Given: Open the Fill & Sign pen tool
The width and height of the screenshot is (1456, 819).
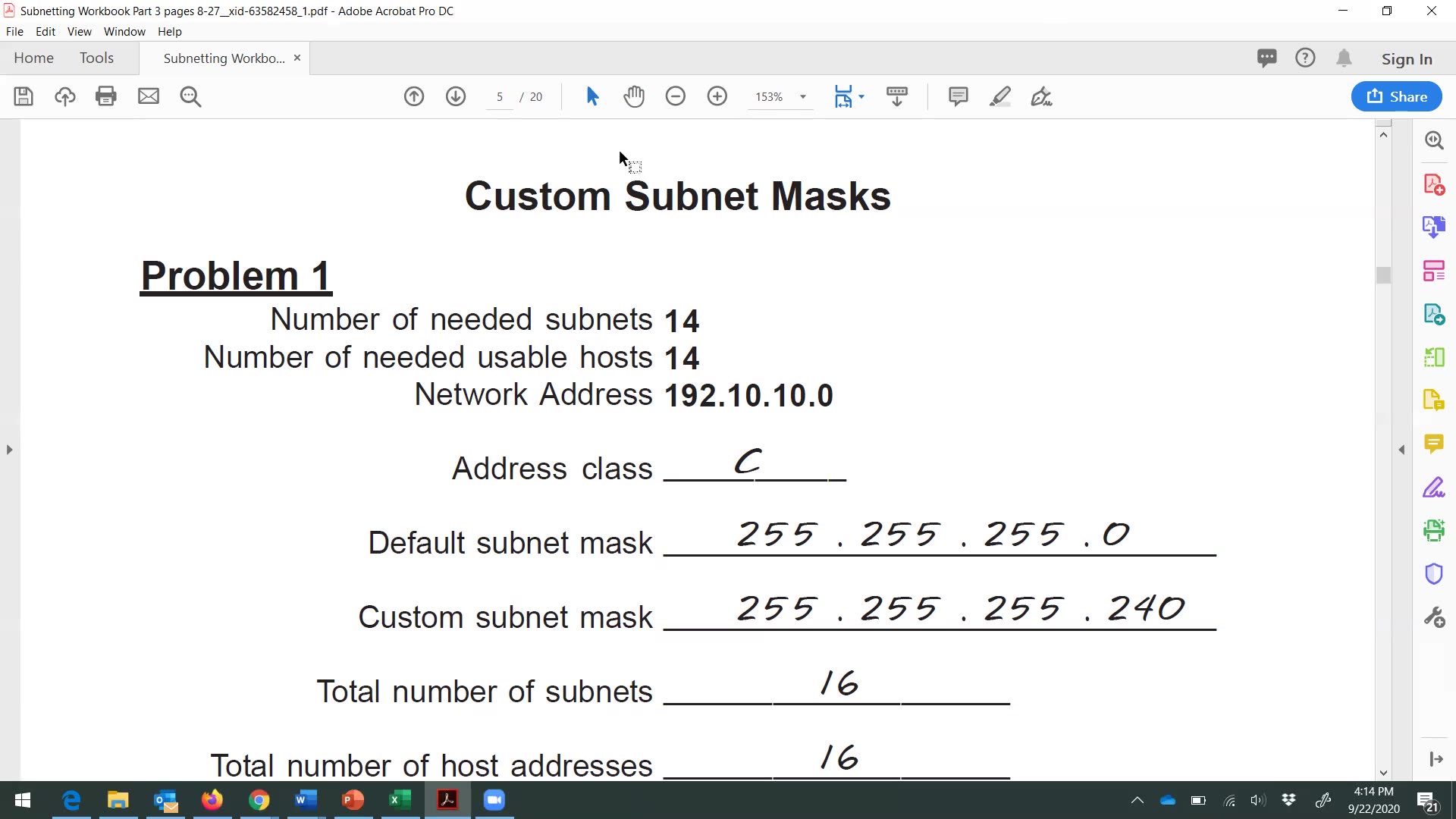Looking at the screenshot, I should point(1041,96).
